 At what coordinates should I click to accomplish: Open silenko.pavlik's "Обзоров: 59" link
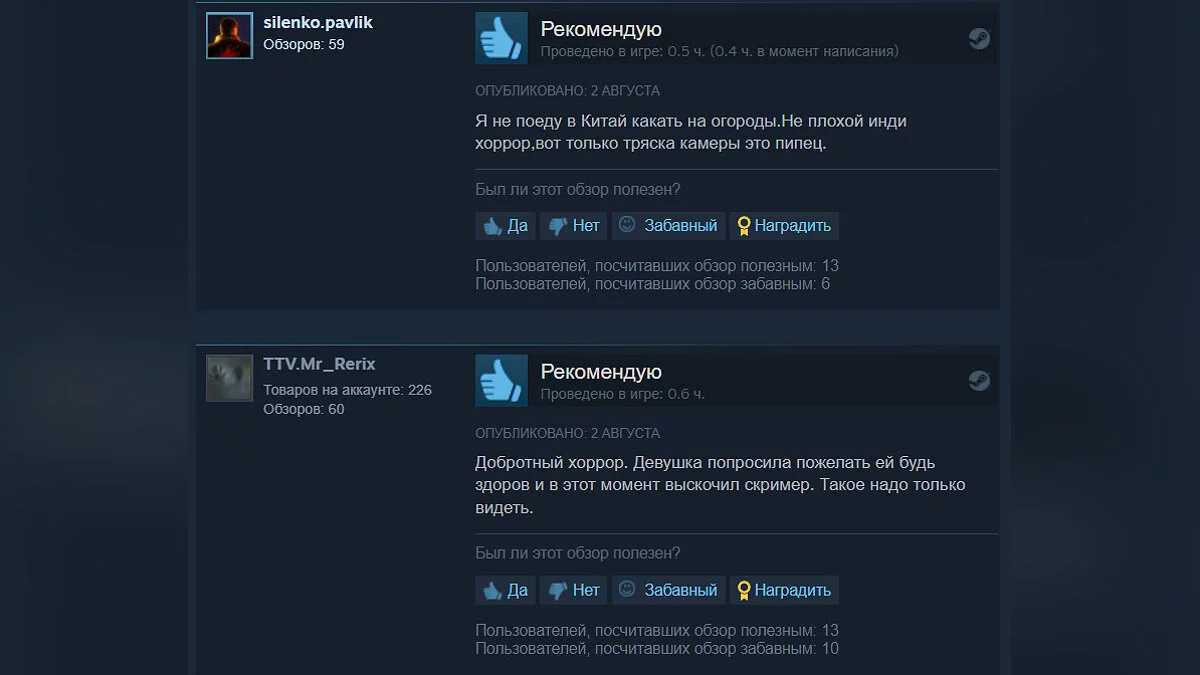pyautogui.click(x=304, y=44)
